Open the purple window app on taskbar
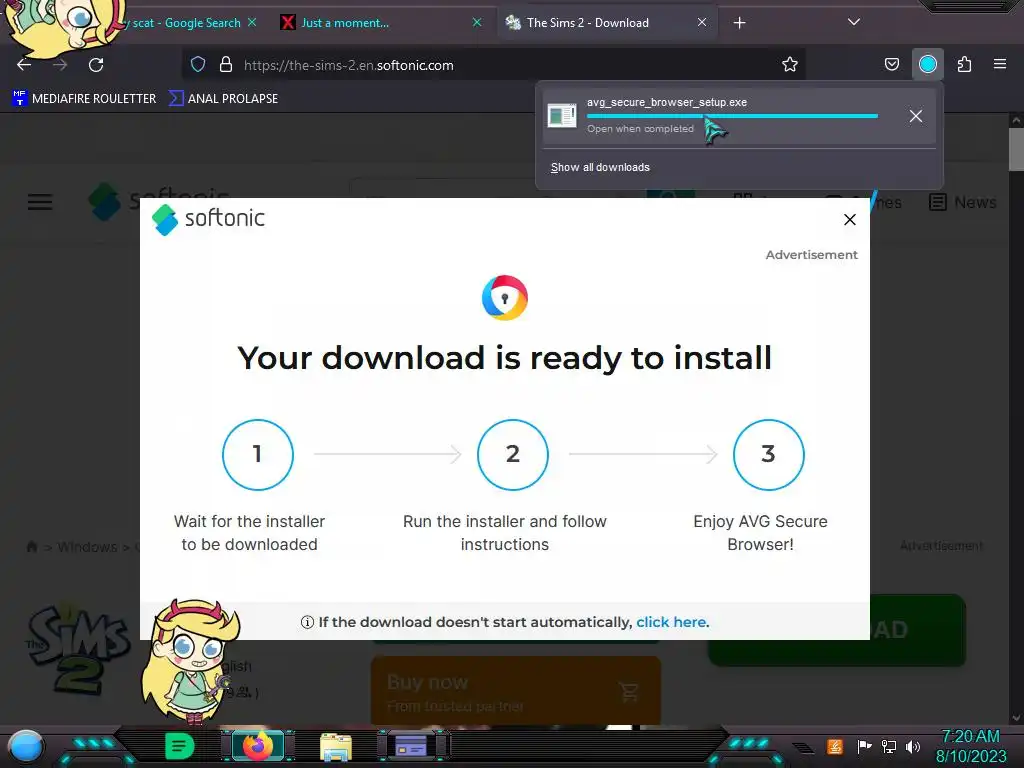 click(x=411, y=746)
